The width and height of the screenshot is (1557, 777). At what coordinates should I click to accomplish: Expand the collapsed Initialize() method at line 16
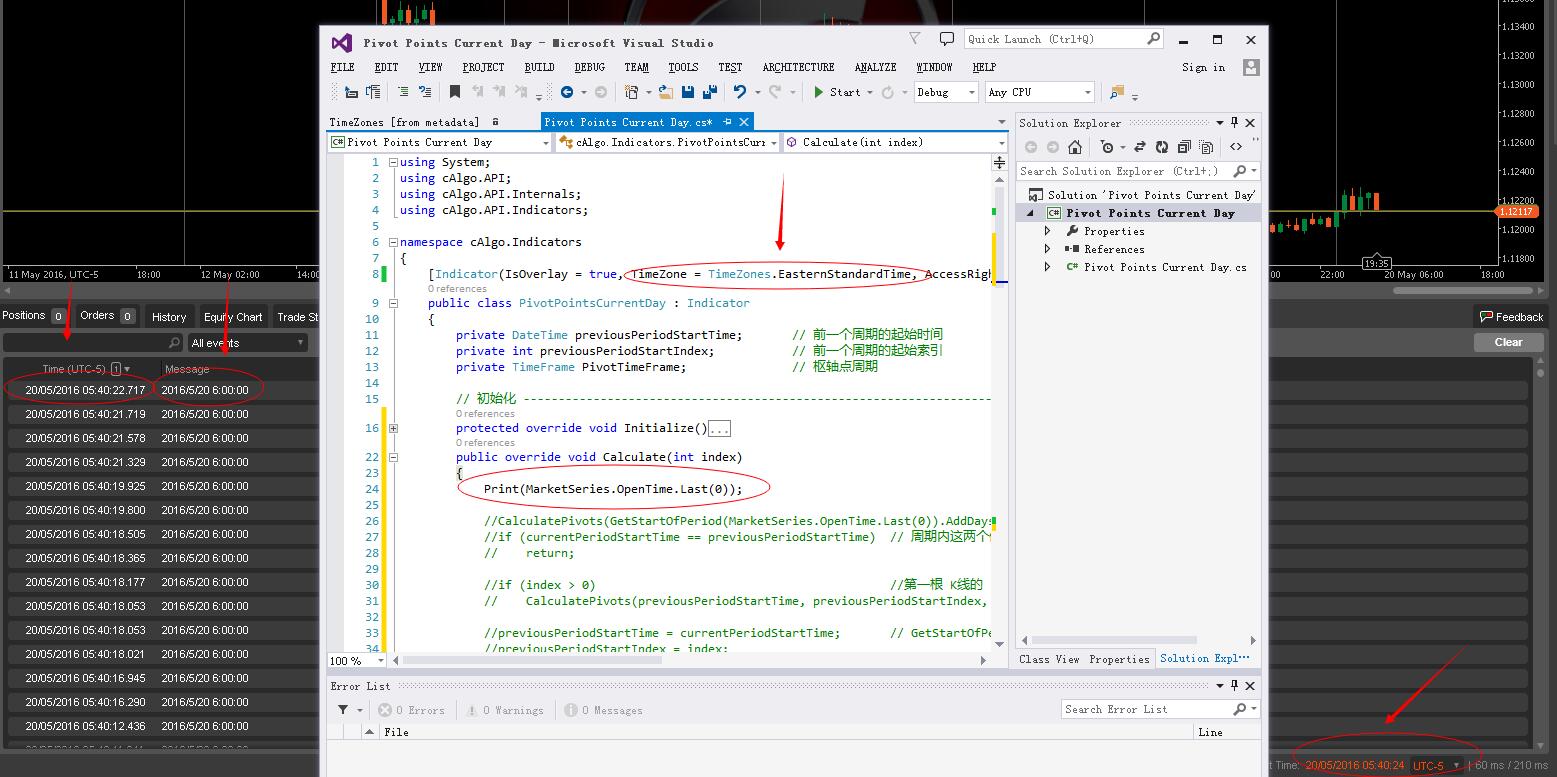[x=393, y=428]
